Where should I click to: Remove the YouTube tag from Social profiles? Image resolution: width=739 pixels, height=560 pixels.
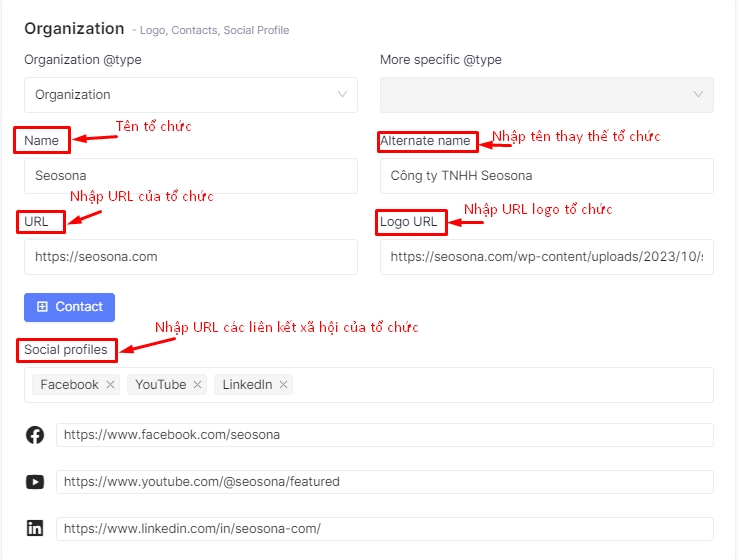click(x=197, y=385)
